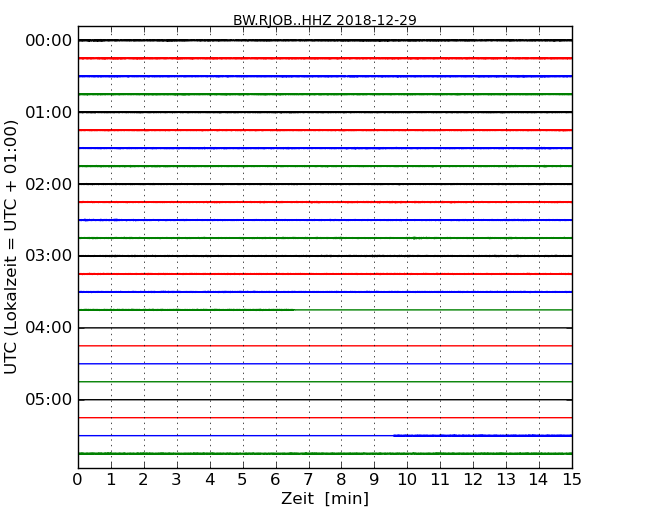Screen dimensions: 650x520
Task: Click the x-axis tick label 7
Action: 308,480
